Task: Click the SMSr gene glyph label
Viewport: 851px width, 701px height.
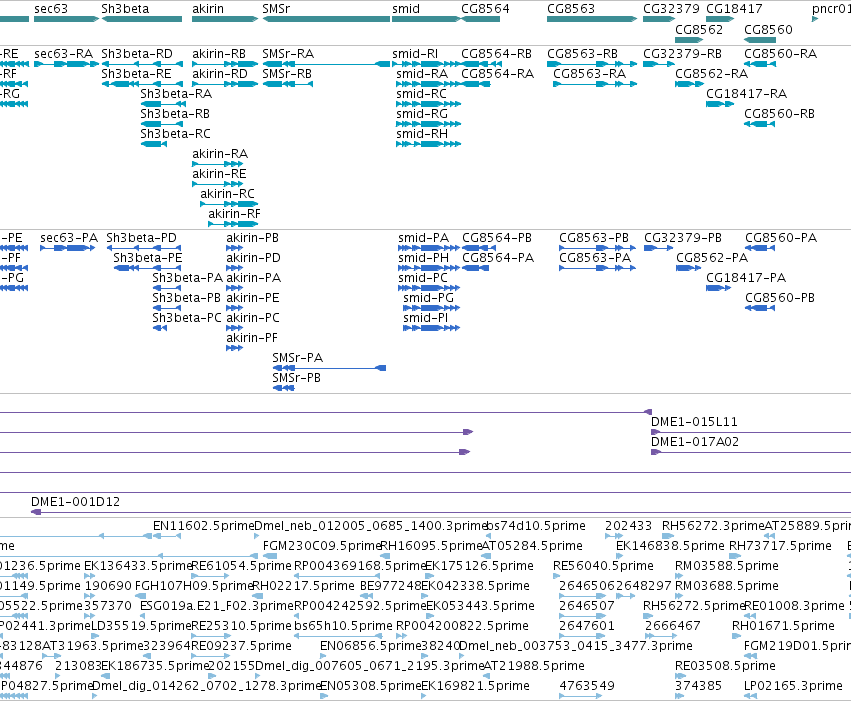Action: point(276,9)
